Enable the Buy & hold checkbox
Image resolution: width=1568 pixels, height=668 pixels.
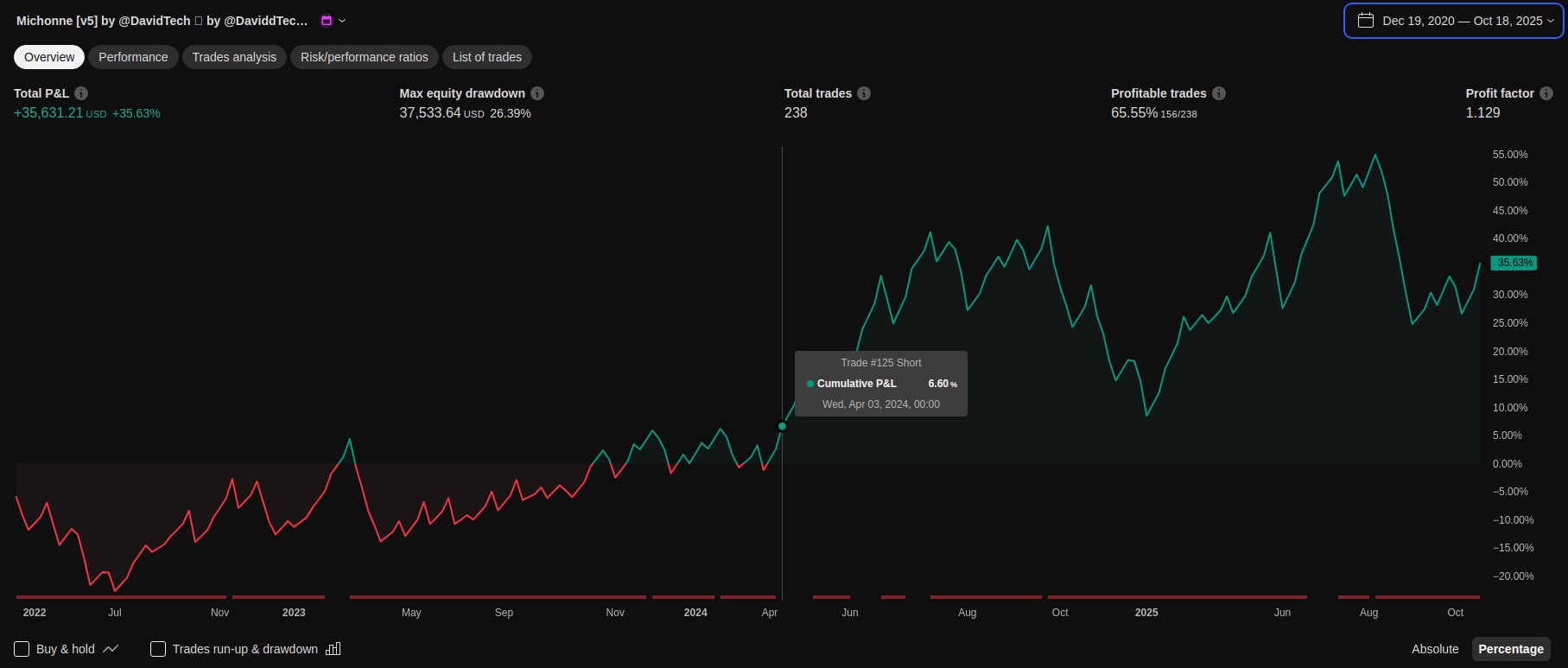[x=22, y=649]
